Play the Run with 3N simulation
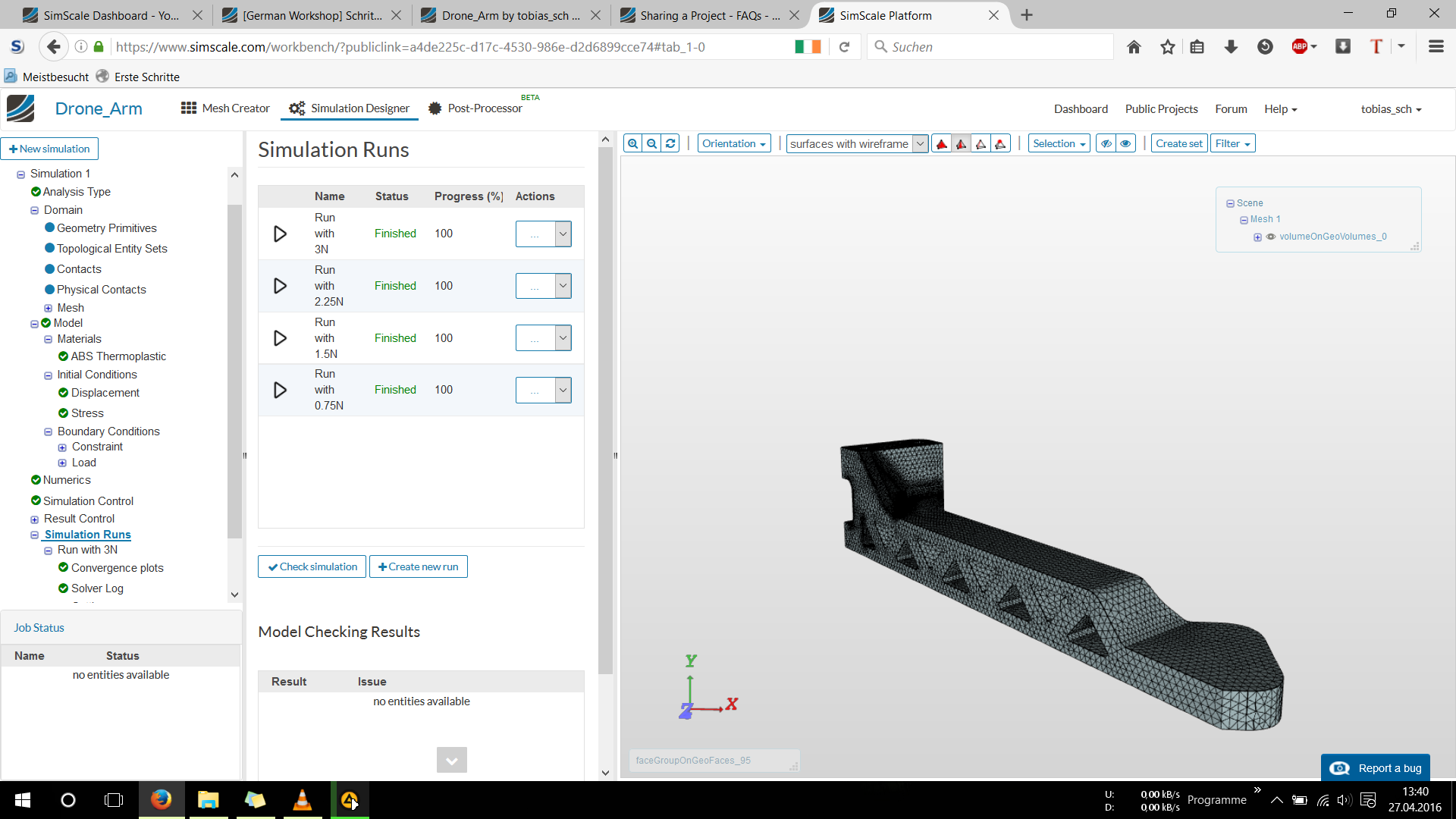 (x=280, y=234)
